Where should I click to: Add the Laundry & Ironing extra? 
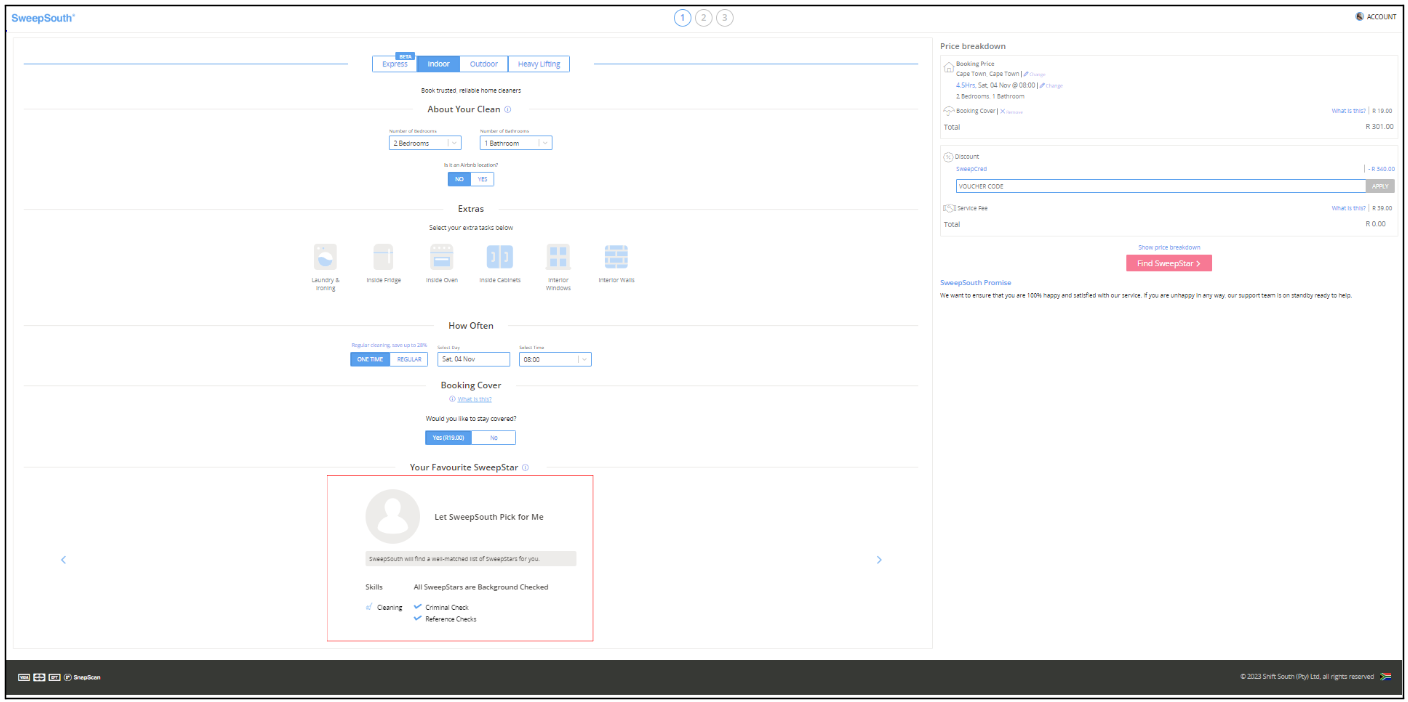click(x=326, y=257)
